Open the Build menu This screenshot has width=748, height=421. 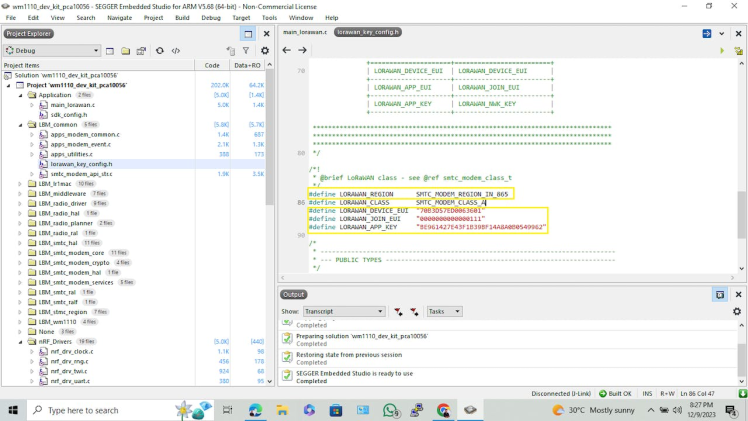(x=182, y=17)
